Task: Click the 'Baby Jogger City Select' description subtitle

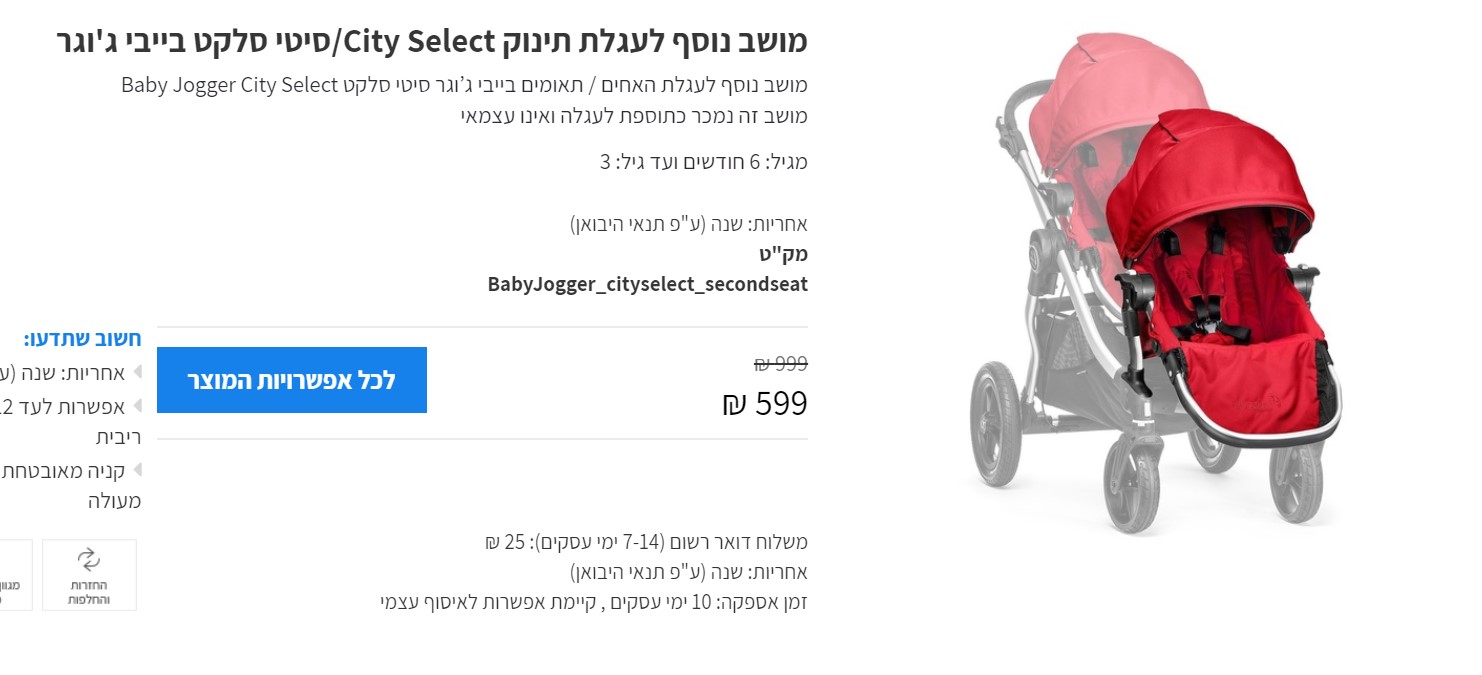Action: tap(464, 84)
